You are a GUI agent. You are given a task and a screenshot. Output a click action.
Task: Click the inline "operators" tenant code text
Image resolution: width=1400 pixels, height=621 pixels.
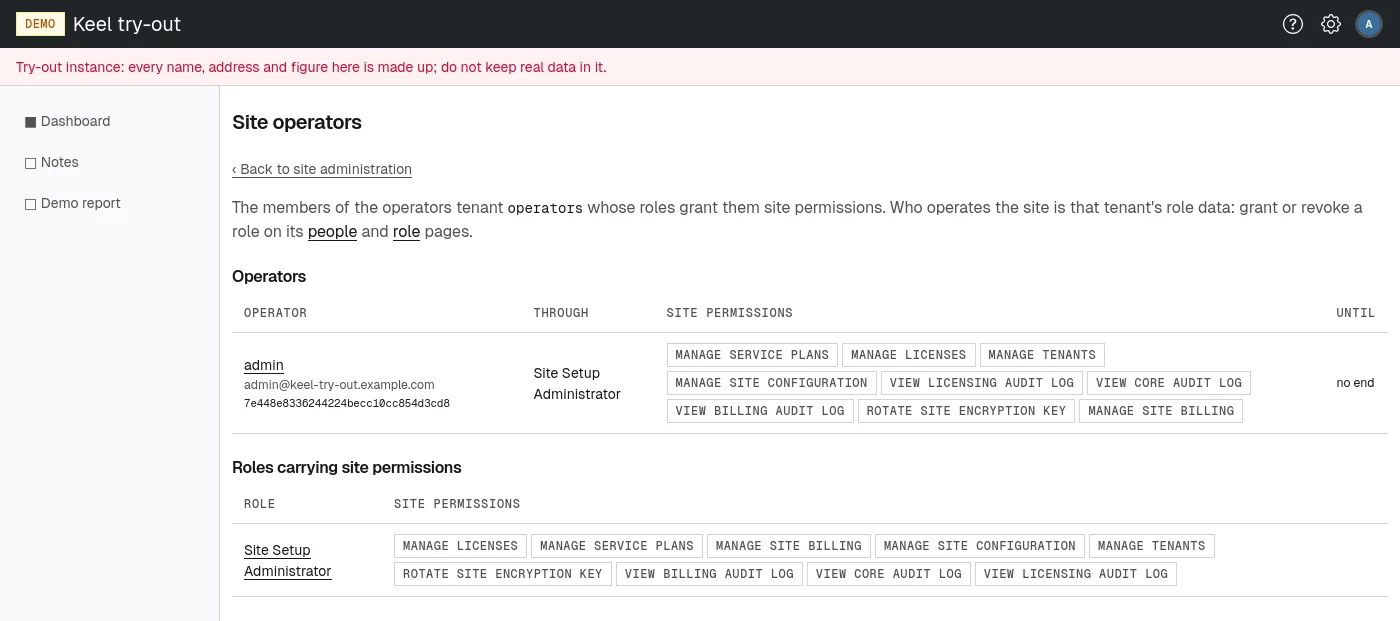tap(545, 208)
